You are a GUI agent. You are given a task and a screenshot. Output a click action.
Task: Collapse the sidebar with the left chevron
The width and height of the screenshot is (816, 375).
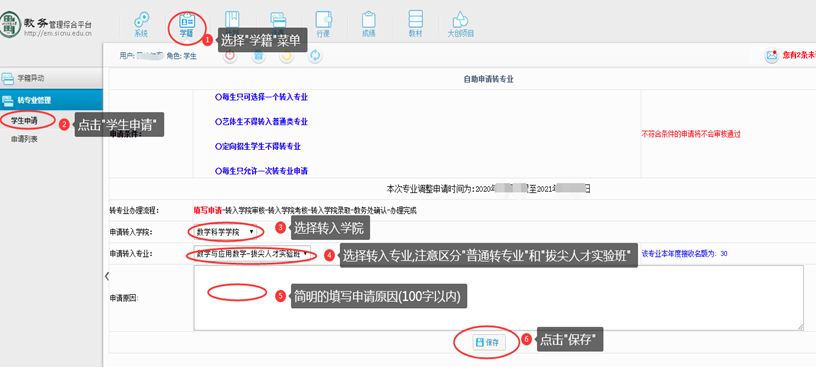click(107, 276)
